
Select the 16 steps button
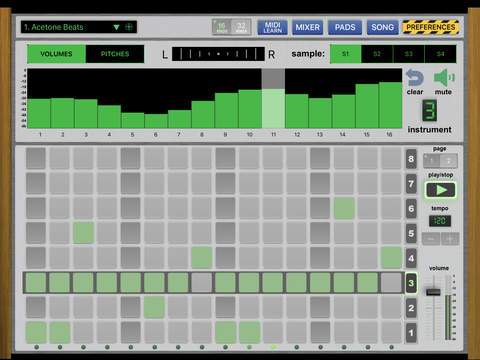222,27
